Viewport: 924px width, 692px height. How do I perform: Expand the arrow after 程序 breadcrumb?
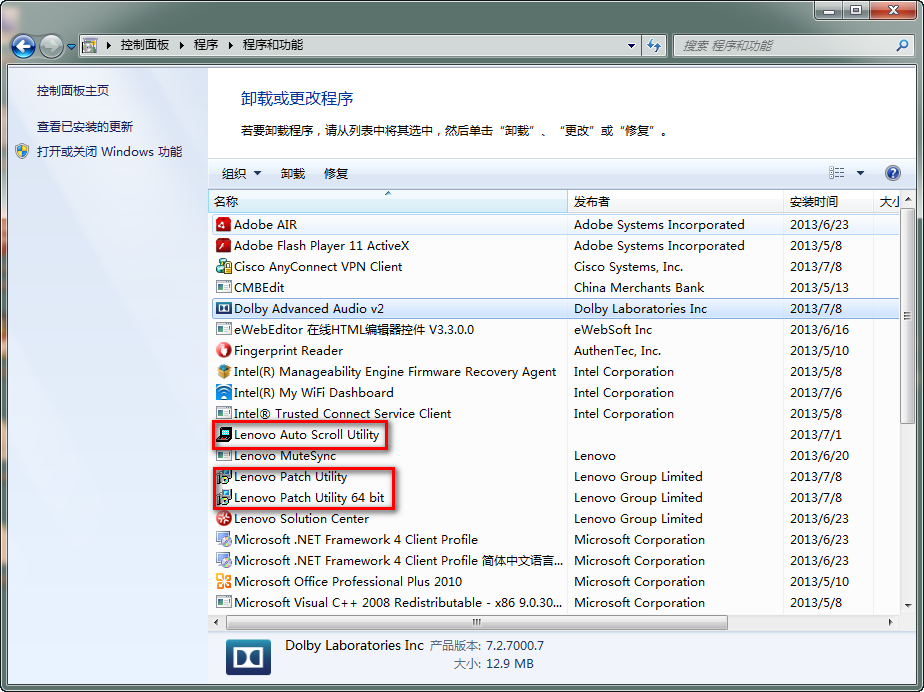[x=230, y=45]
